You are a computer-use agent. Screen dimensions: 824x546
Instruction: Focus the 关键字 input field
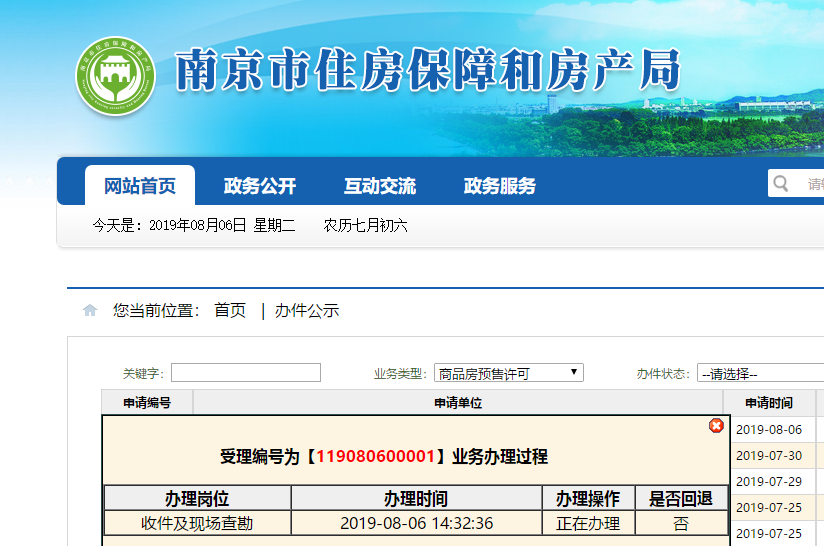pyautogui.click(x=246, y=373)
